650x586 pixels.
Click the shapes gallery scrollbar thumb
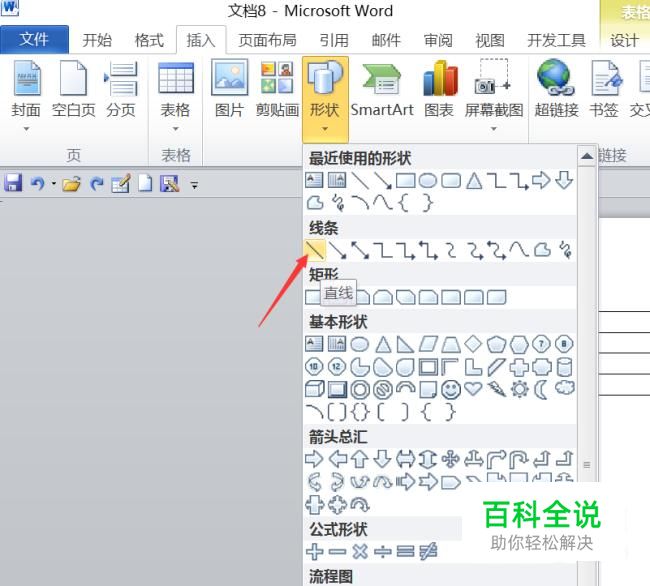(587, 465)
